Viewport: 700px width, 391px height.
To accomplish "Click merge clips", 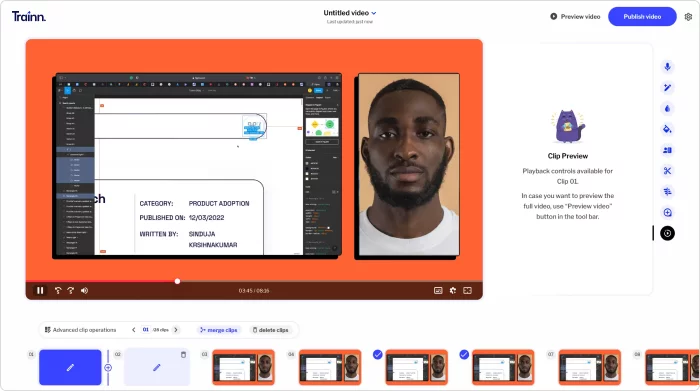I will click(x=219, y=330).
